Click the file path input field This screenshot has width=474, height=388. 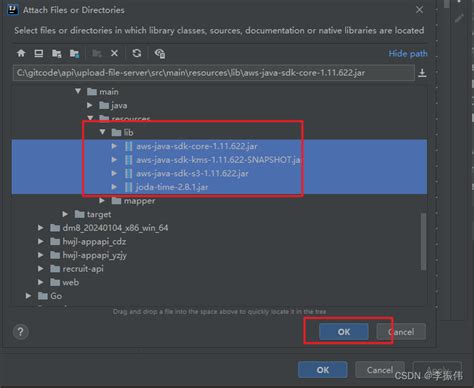pyautogui.click(x=213, y=73)
